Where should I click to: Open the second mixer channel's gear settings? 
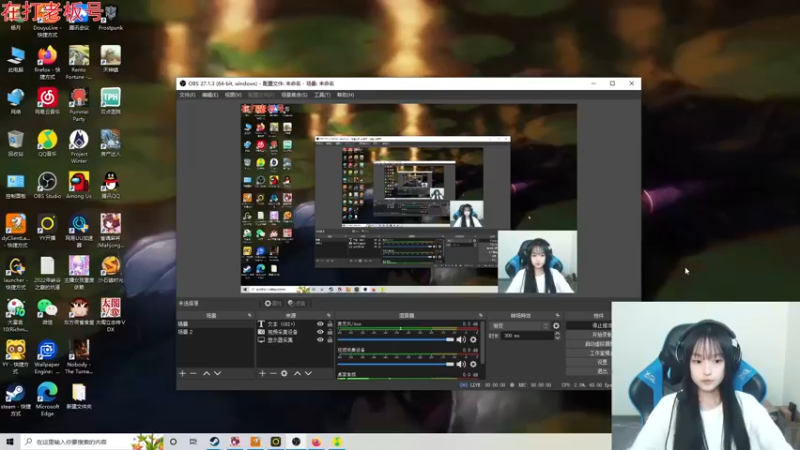tap(473, 364)
